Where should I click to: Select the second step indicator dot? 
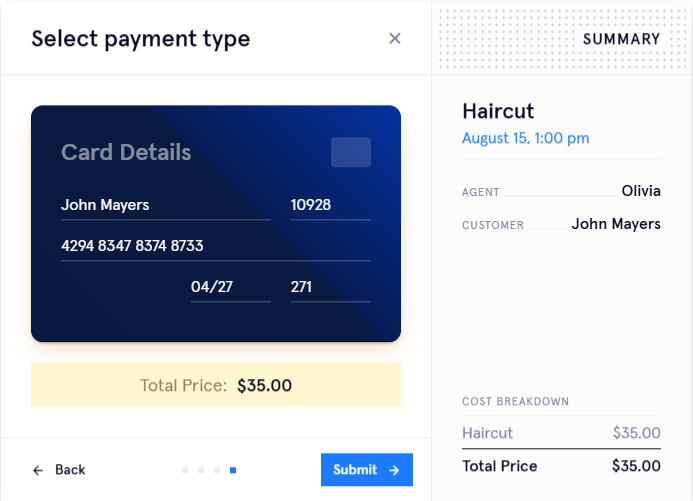(201, 470)
